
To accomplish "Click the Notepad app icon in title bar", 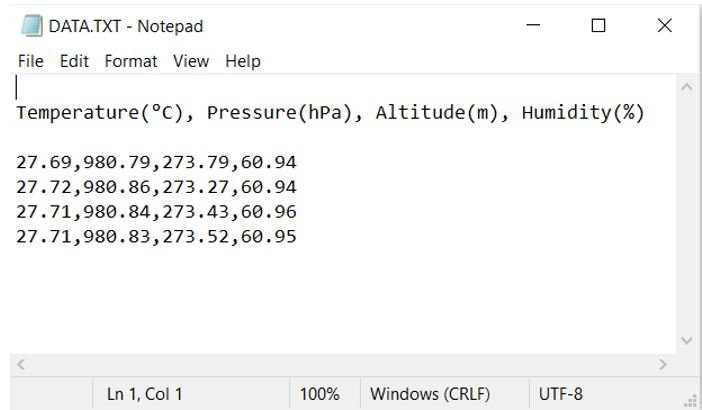I will pos(31,26).
